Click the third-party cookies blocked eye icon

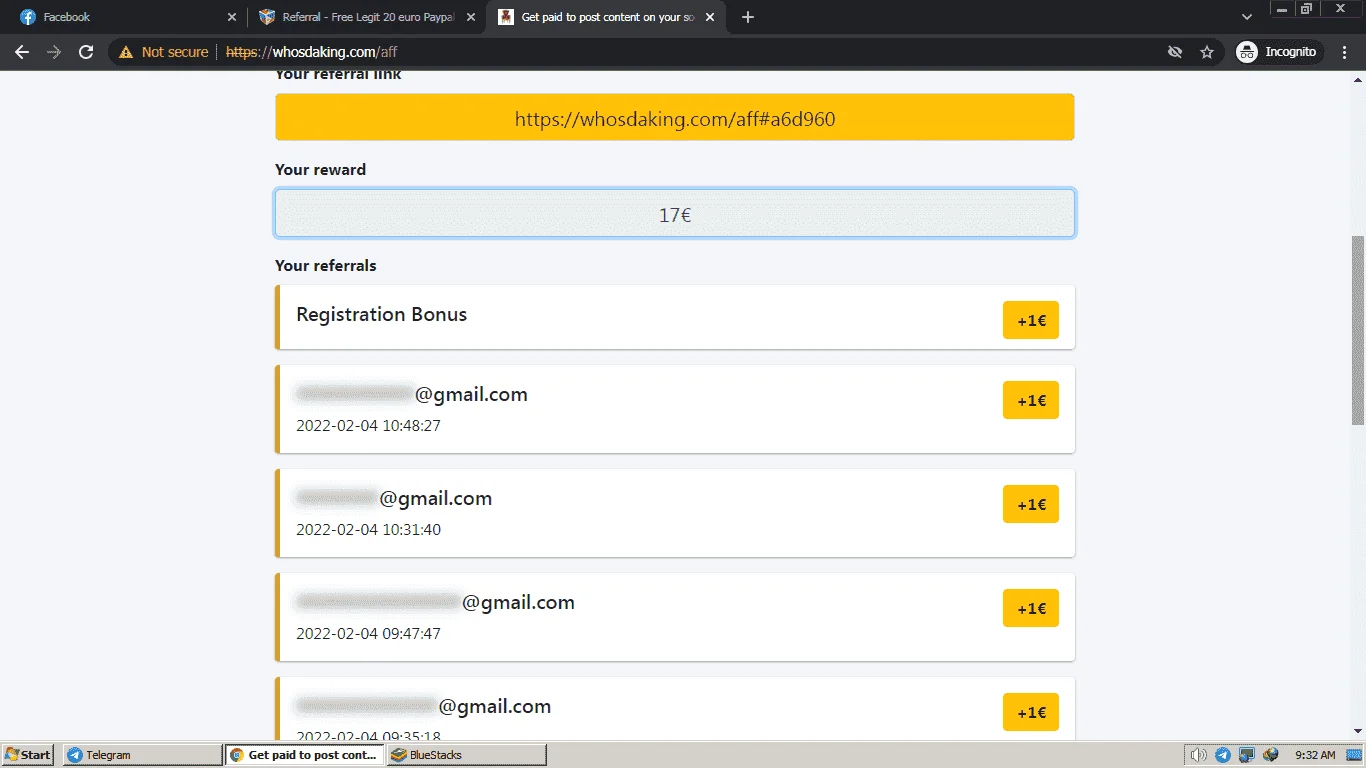(1175, 52)
